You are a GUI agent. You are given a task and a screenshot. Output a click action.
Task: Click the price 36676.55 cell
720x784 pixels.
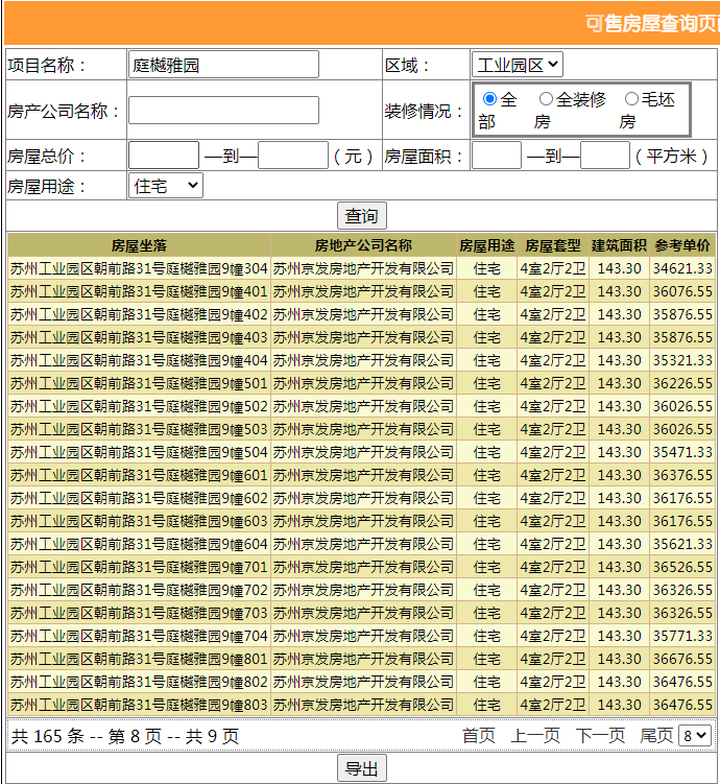682,659
